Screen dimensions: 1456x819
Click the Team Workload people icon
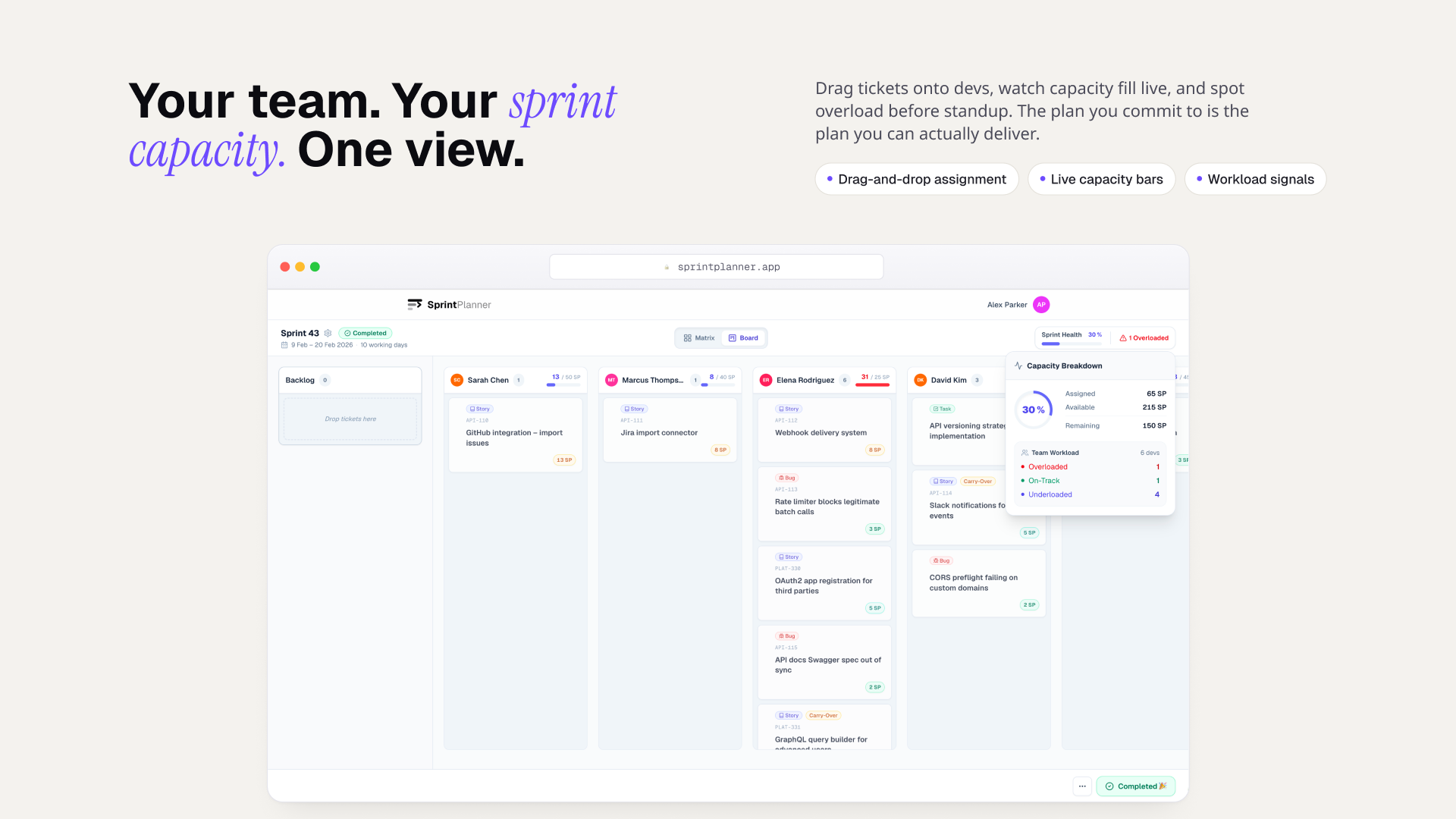1024,453
